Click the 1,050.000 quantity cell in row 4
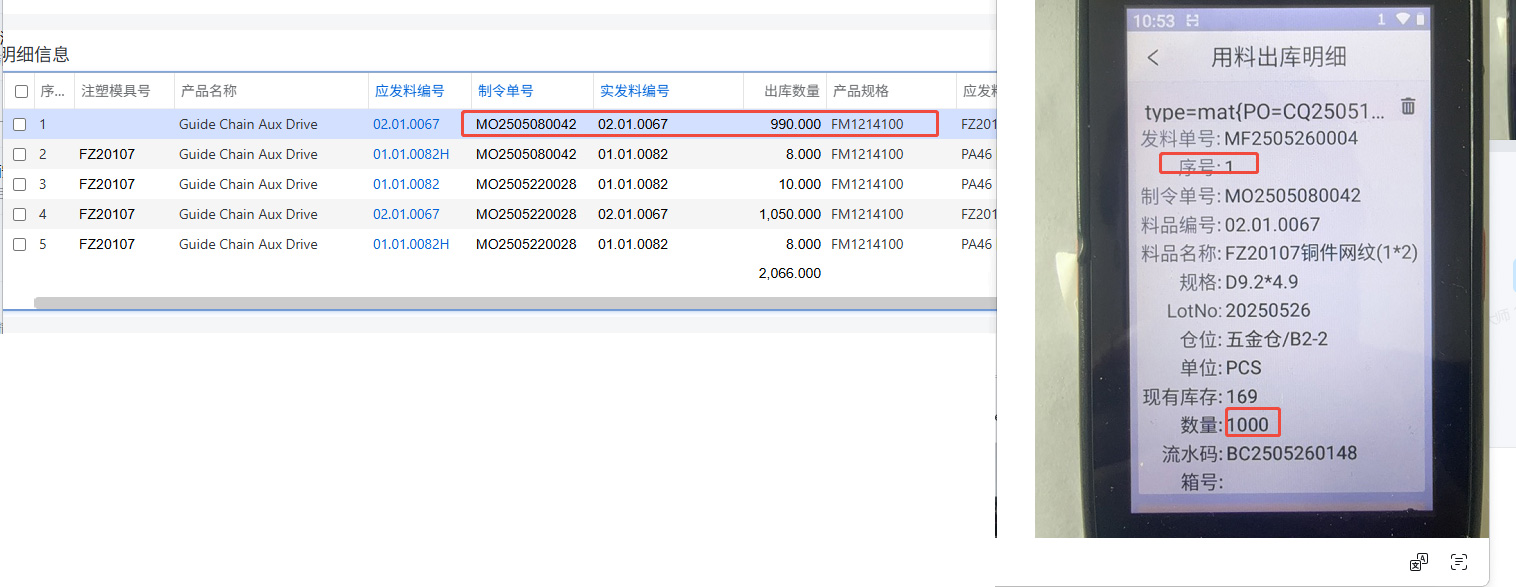 (790, 215)
